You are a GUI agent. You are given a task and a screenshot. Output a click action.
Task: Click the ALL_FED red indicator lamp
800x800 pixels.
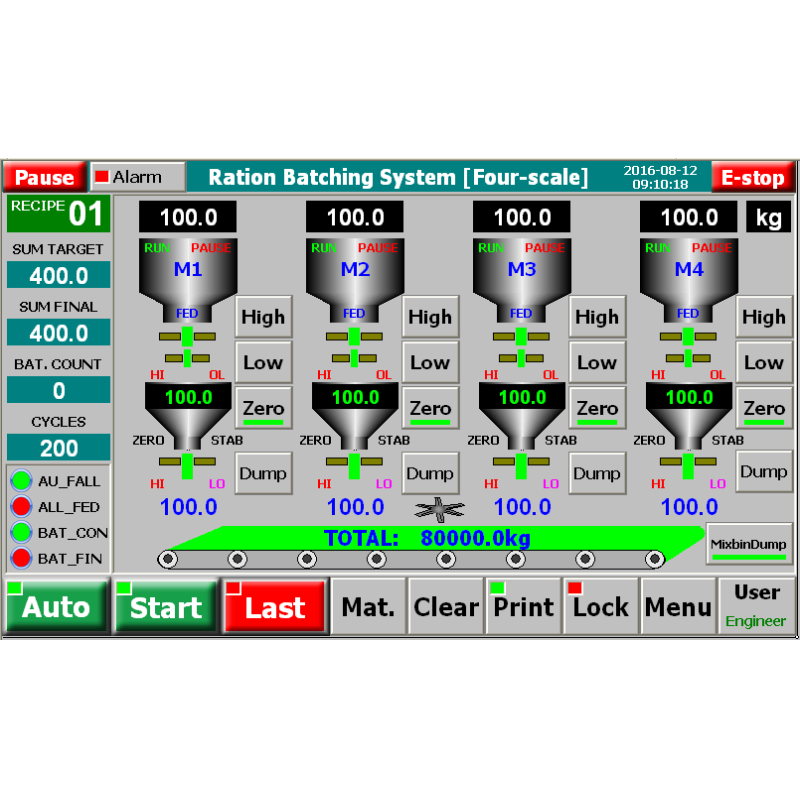pyautogui.click(x=21, y=507)
